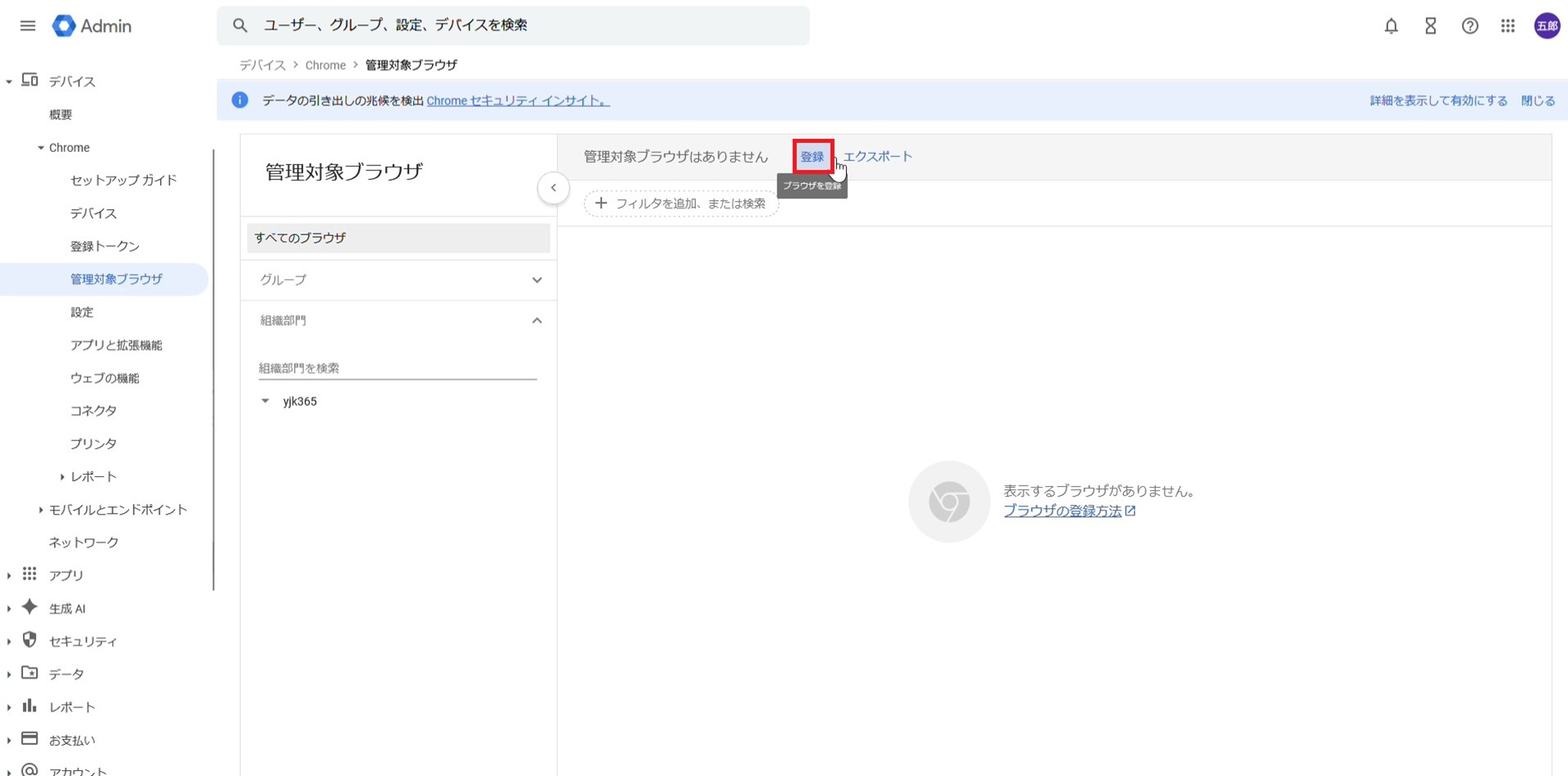Expand the モバイルとエンドポイント menu
Image resolution: width=1568 pixels, height=776 pixels.
tap(40, 510)
